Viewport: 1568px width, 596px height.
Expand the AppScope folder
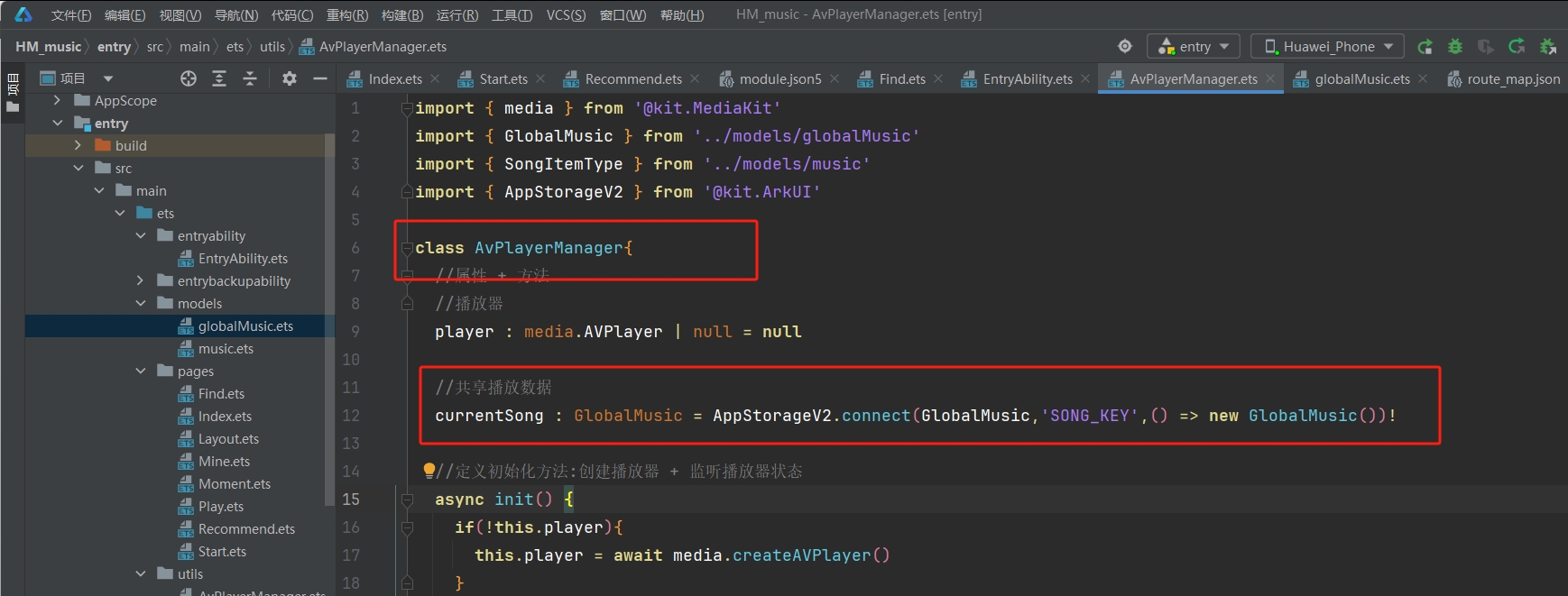(57, 100)
